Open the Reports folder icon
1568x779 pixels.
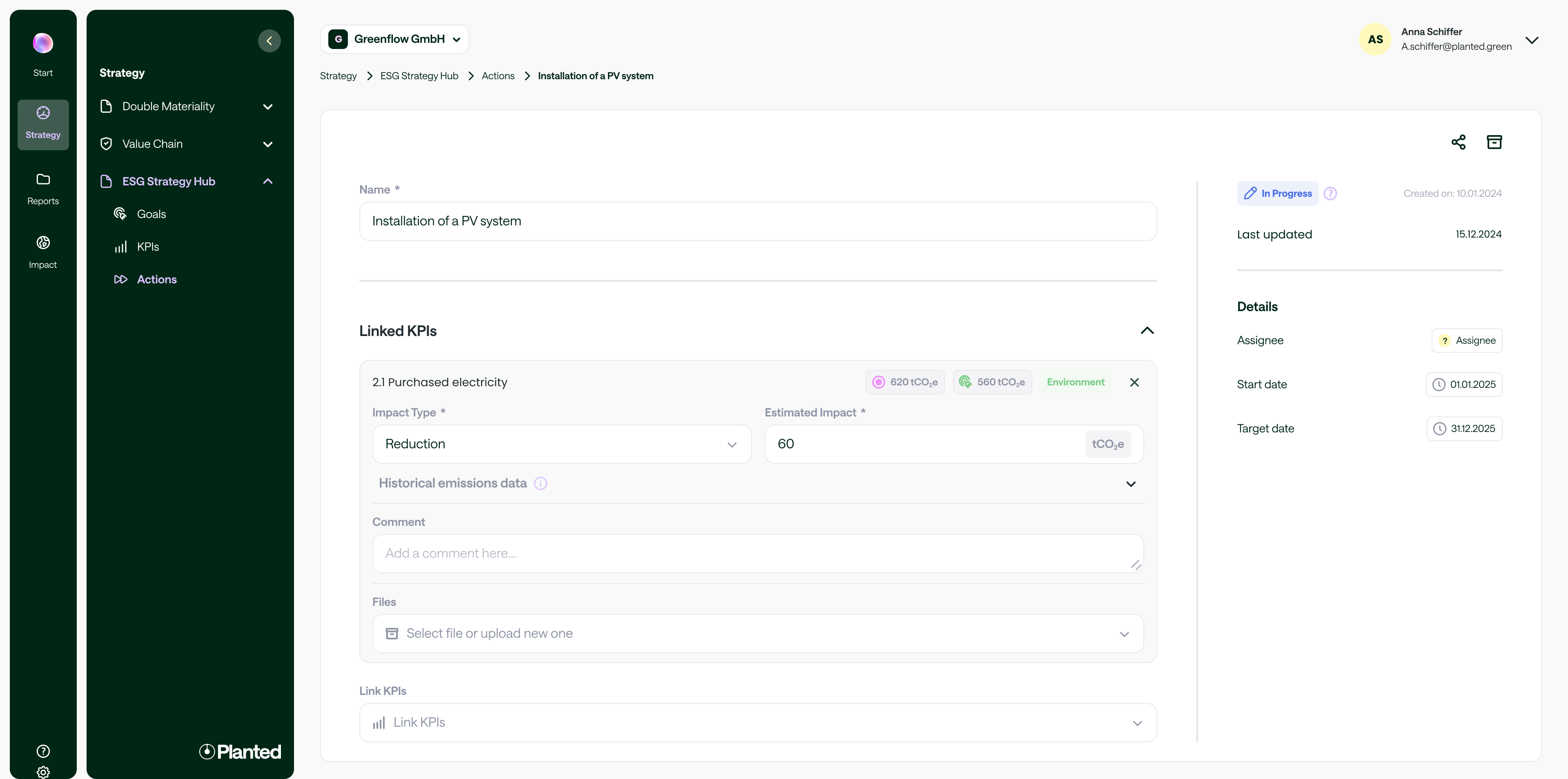click(42, 179)
